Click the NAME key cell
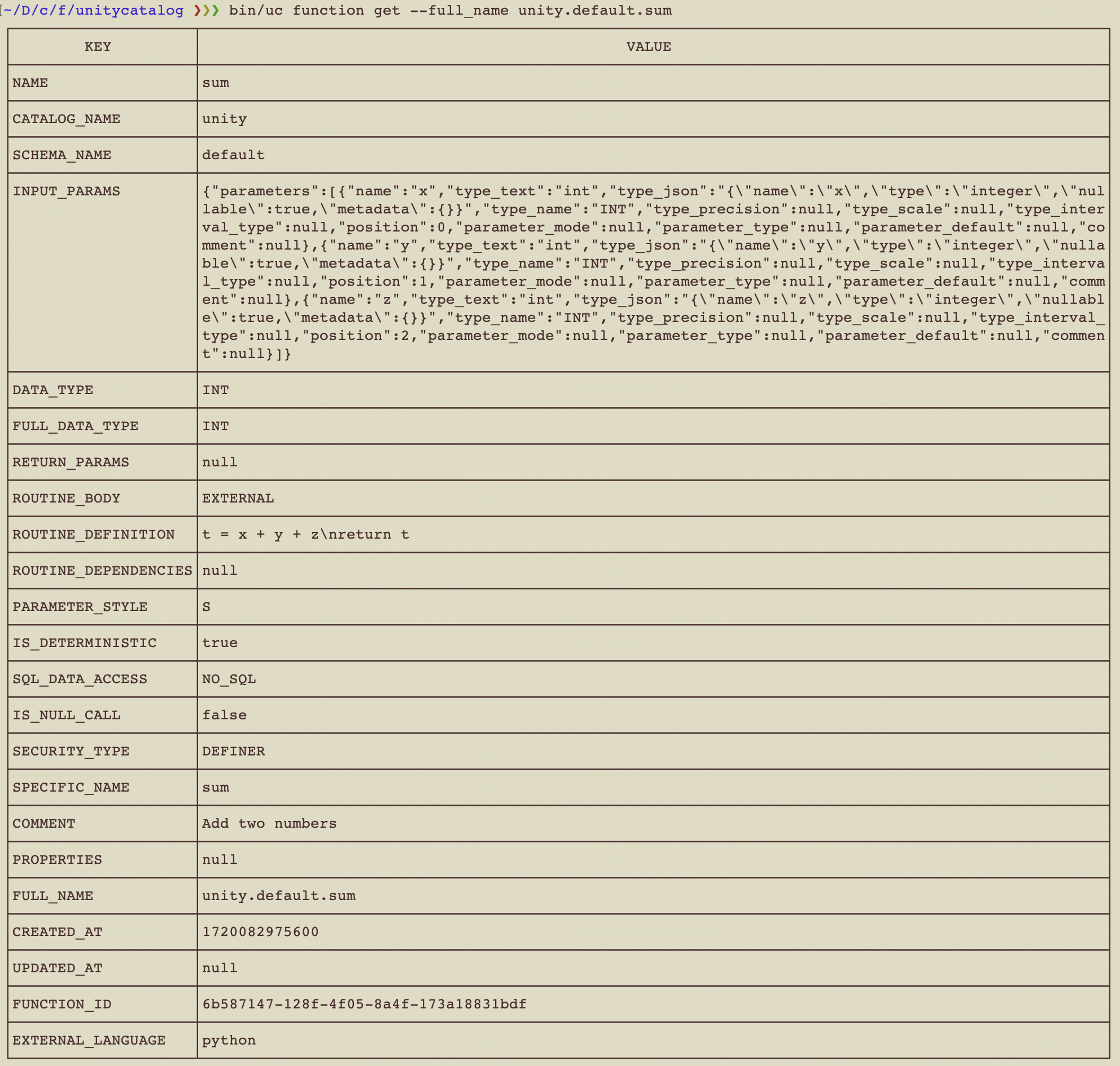Screen dimensions: 1120x1066 103,83
